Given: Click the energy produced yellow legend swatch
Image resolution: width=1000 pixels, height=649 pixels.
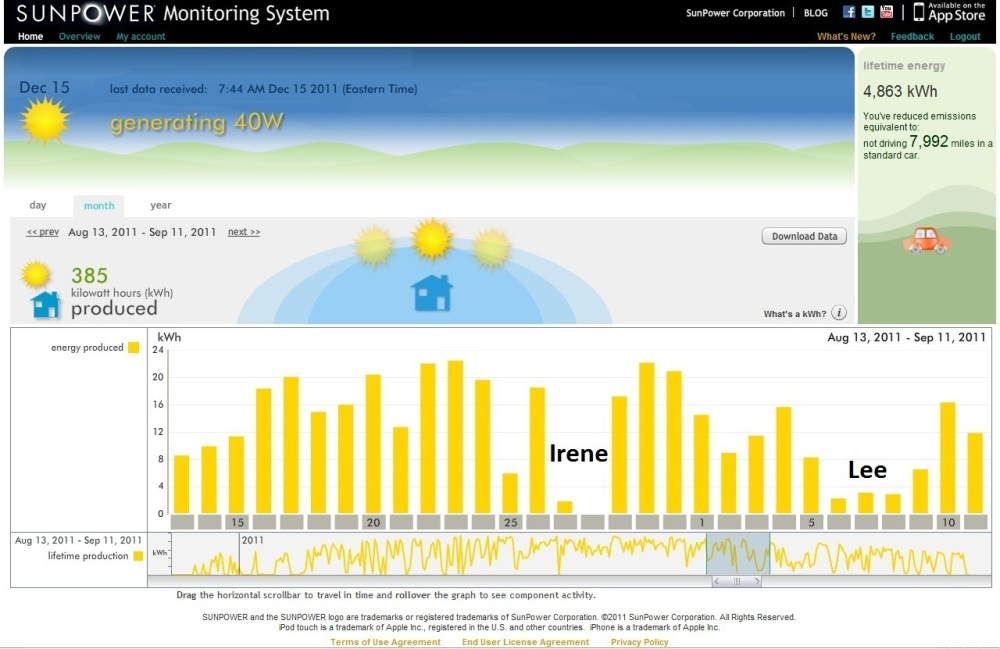Looking at the screenshot, I should 133,347.
